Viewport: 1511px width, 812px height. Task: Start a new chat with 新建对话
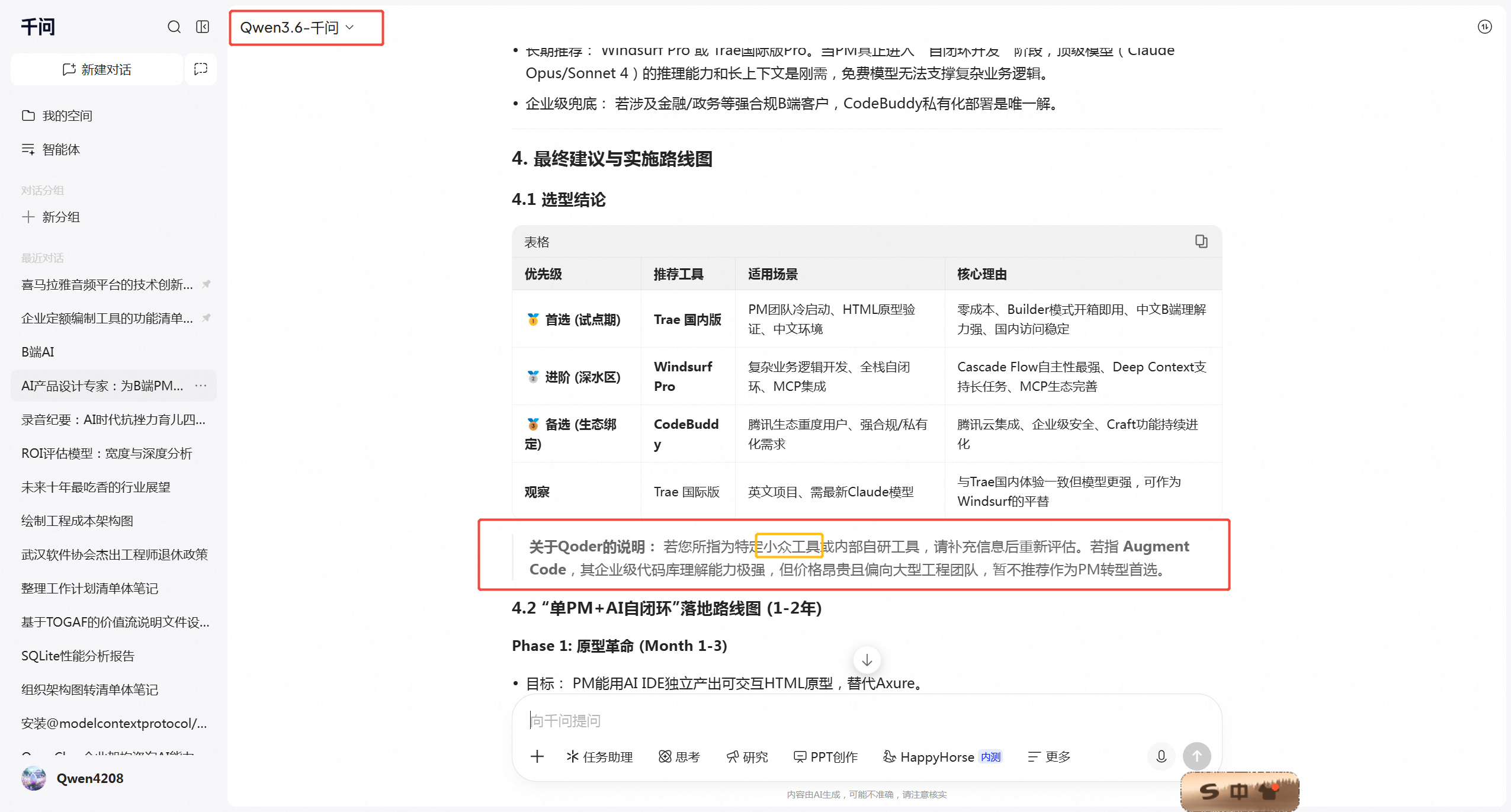click(97, 69)
